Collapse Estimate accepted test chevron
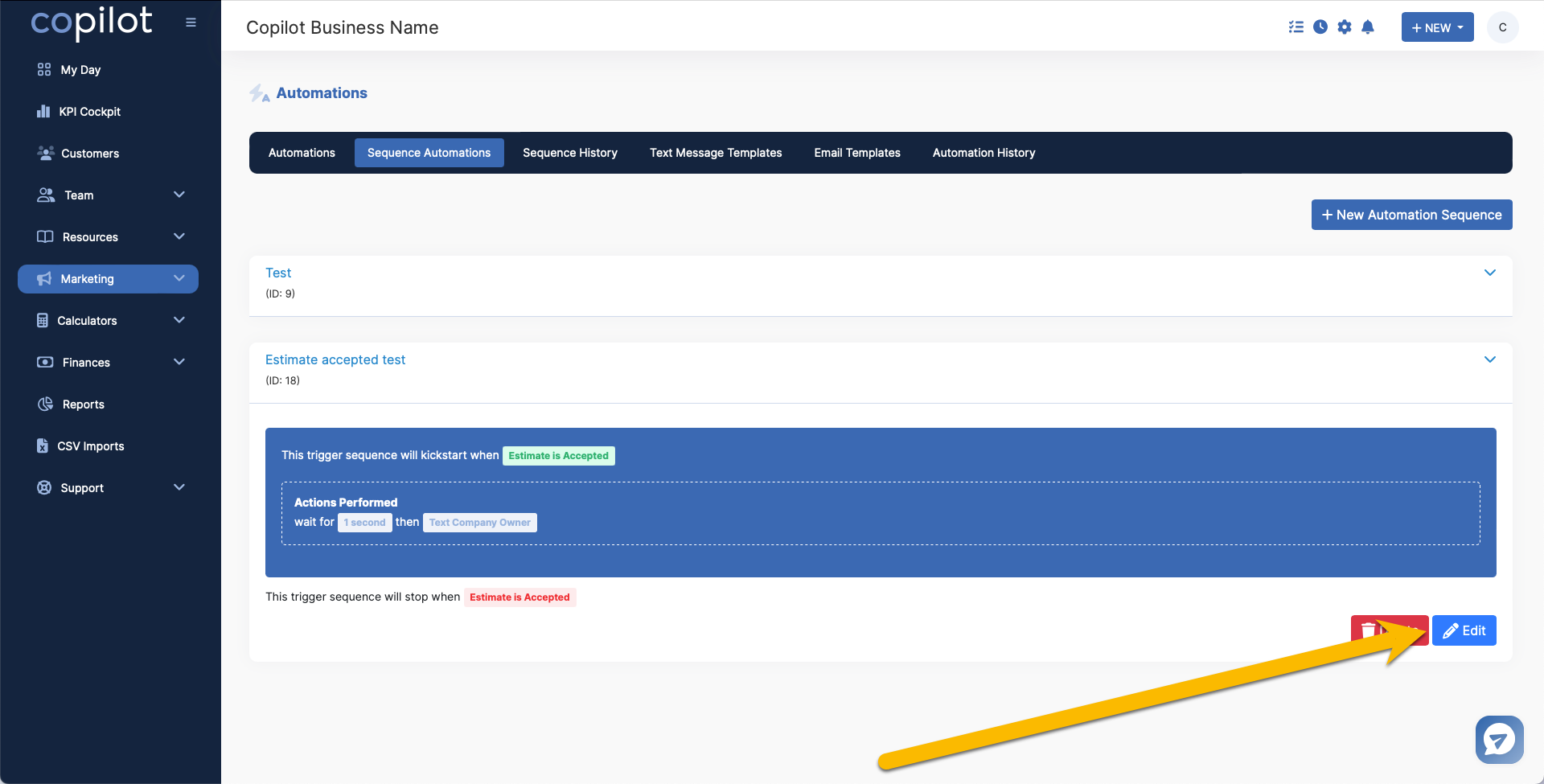Viewport: 1544px width, 784px height. point(1490,359)
